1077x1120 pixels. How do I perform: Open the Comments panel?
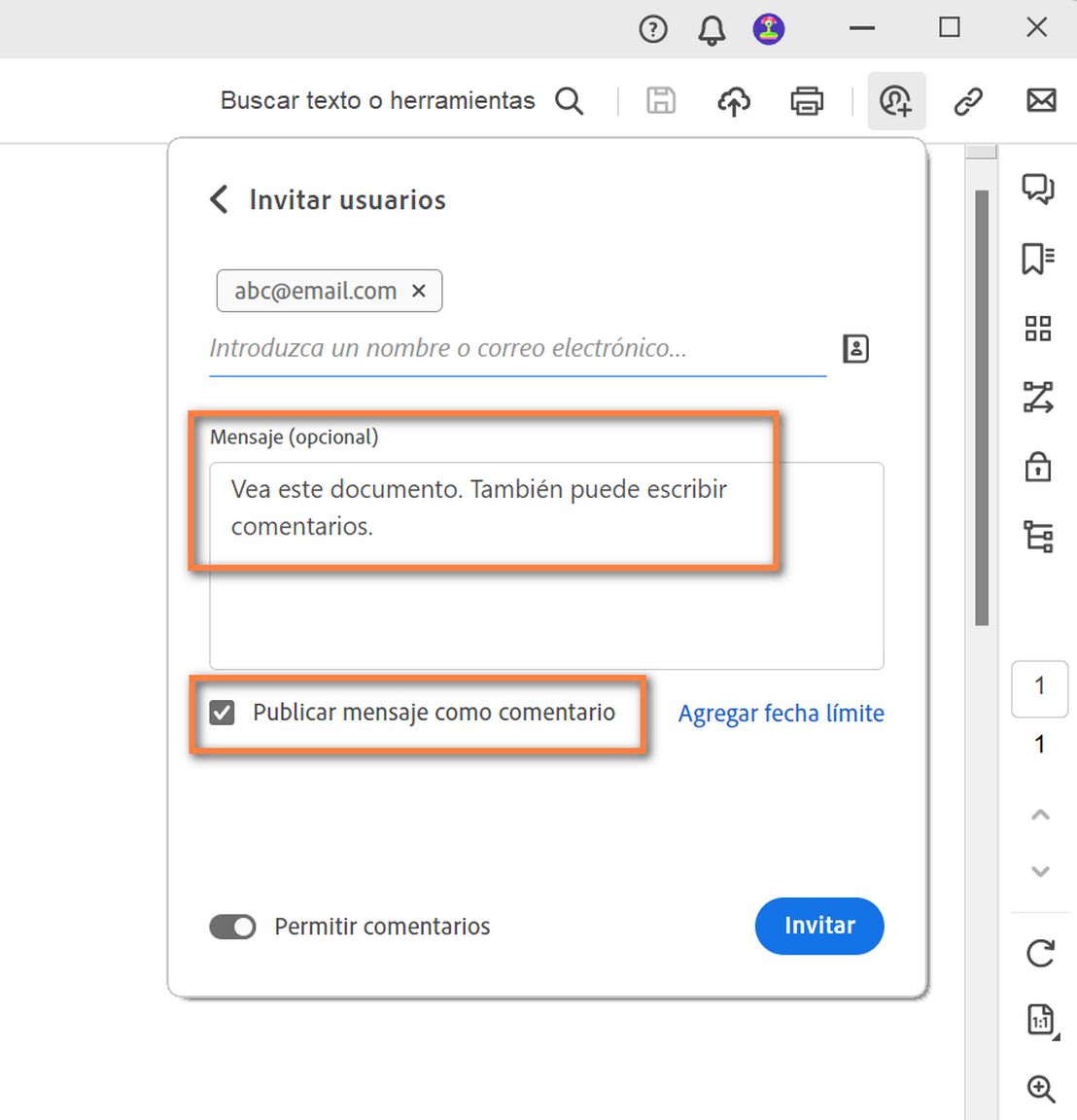point(1038,191)
